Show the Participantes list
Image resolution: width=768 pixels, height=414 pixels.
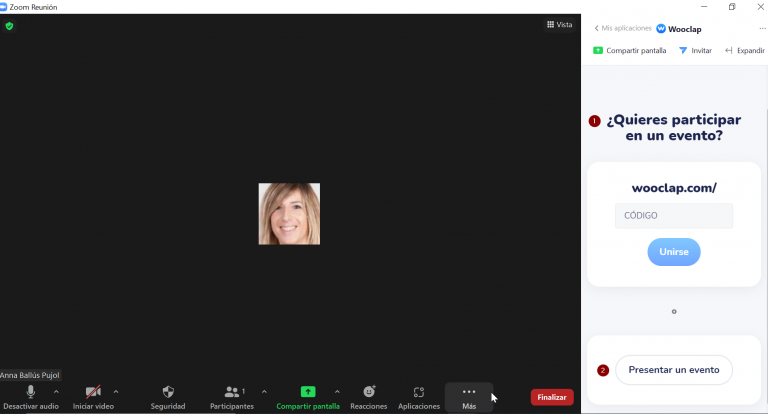coord(232,397)
